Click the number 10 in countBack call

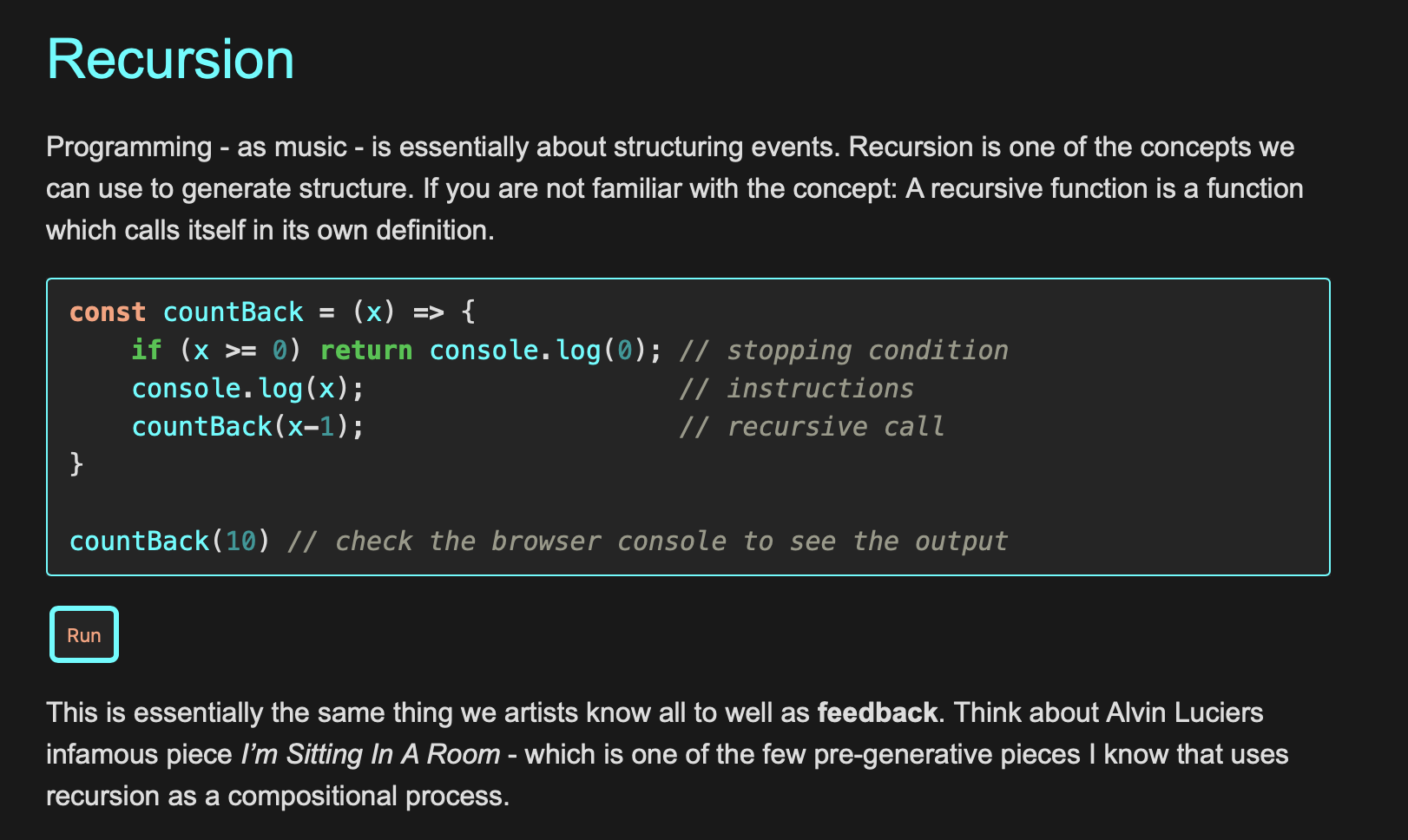pyautogui.click(x=241, y=541)
